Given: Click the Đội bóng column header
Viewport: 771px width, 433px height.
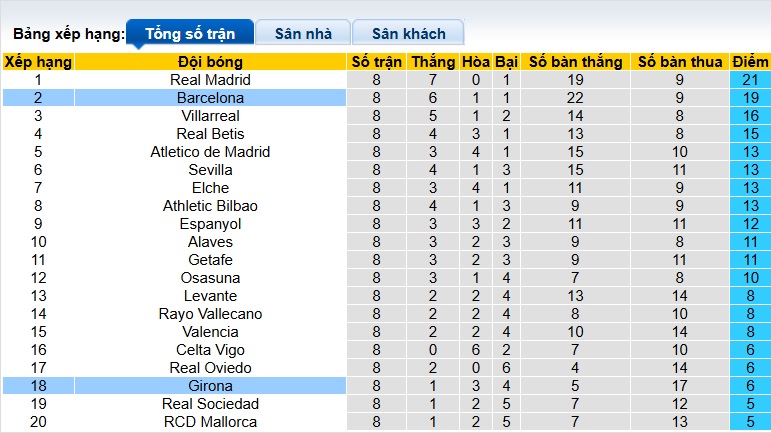Looking at the screenshot, I should (210, 62).
